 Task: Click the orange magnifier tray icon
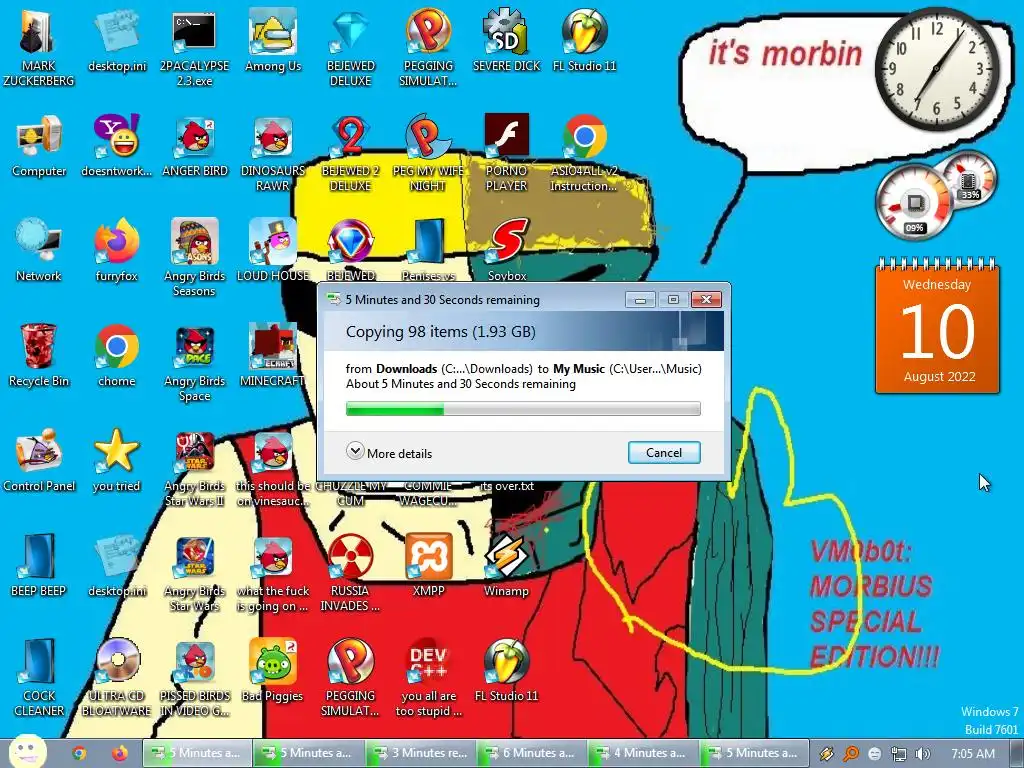coord(850,754)
